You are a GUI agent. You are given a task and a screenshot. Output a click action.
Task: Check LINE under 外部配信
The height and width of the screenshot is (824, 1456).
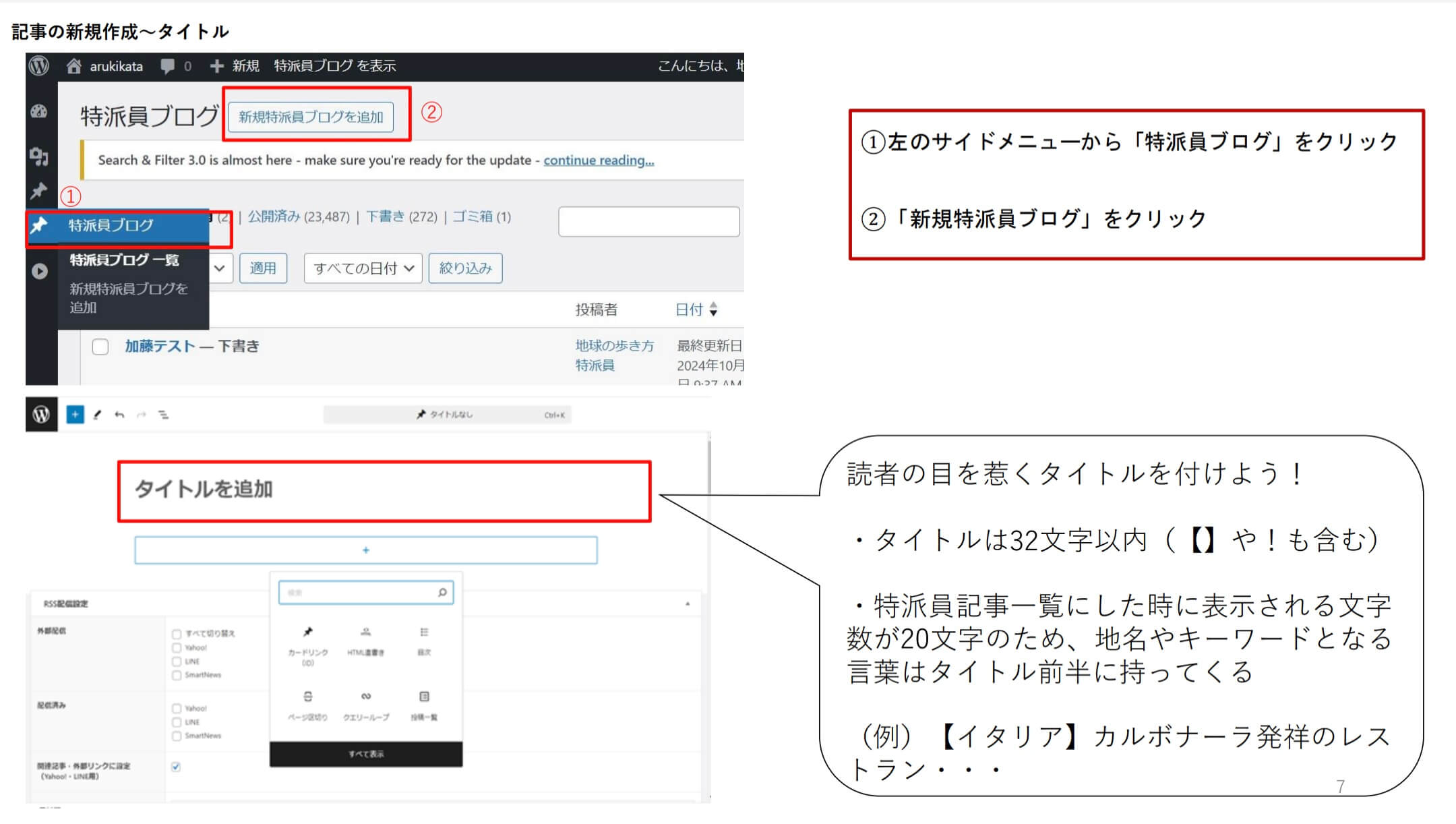click(x=177, y=661)
